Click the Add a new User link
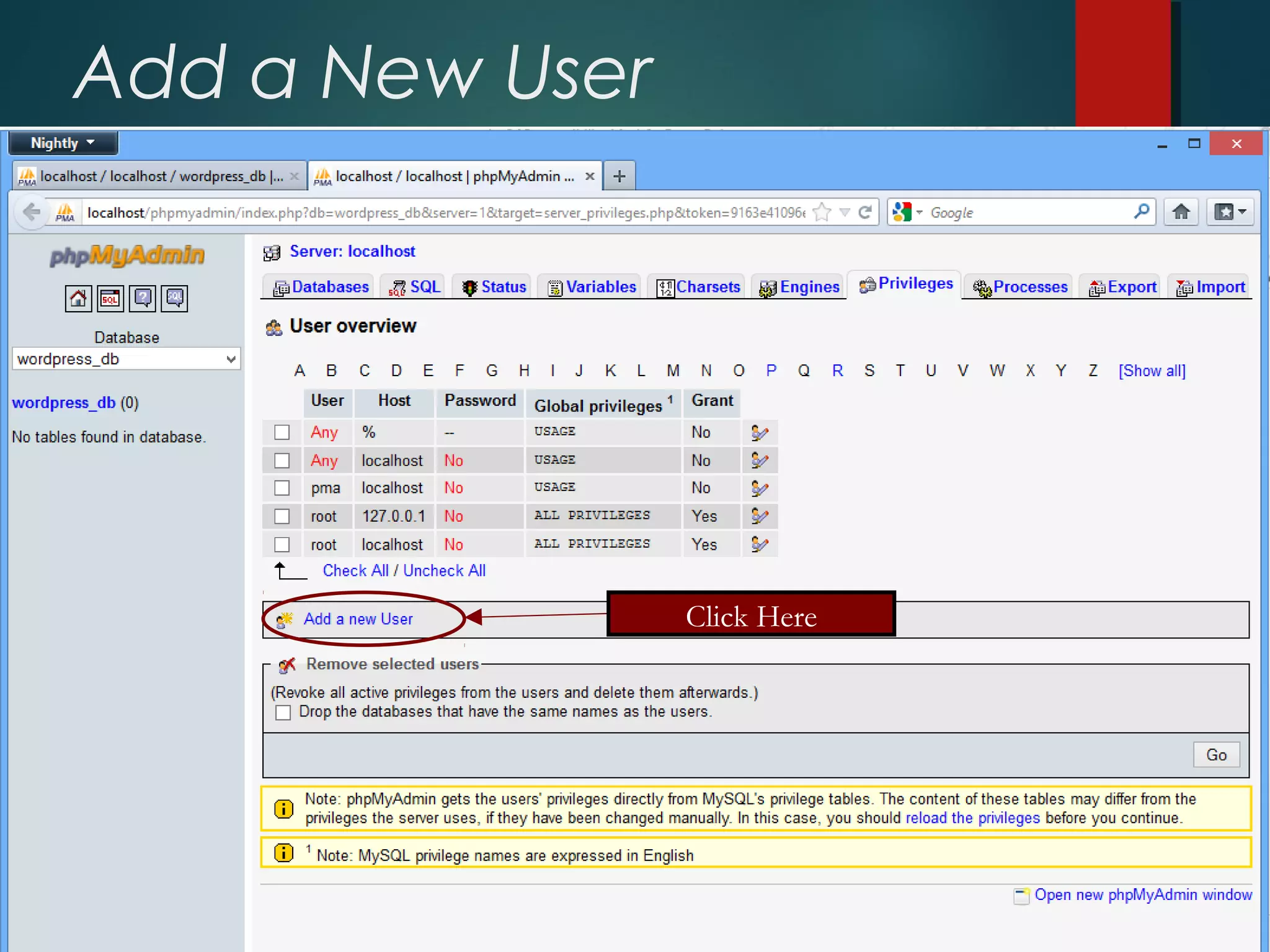This screenshot has width=1270, height=952. coord(358,619)
